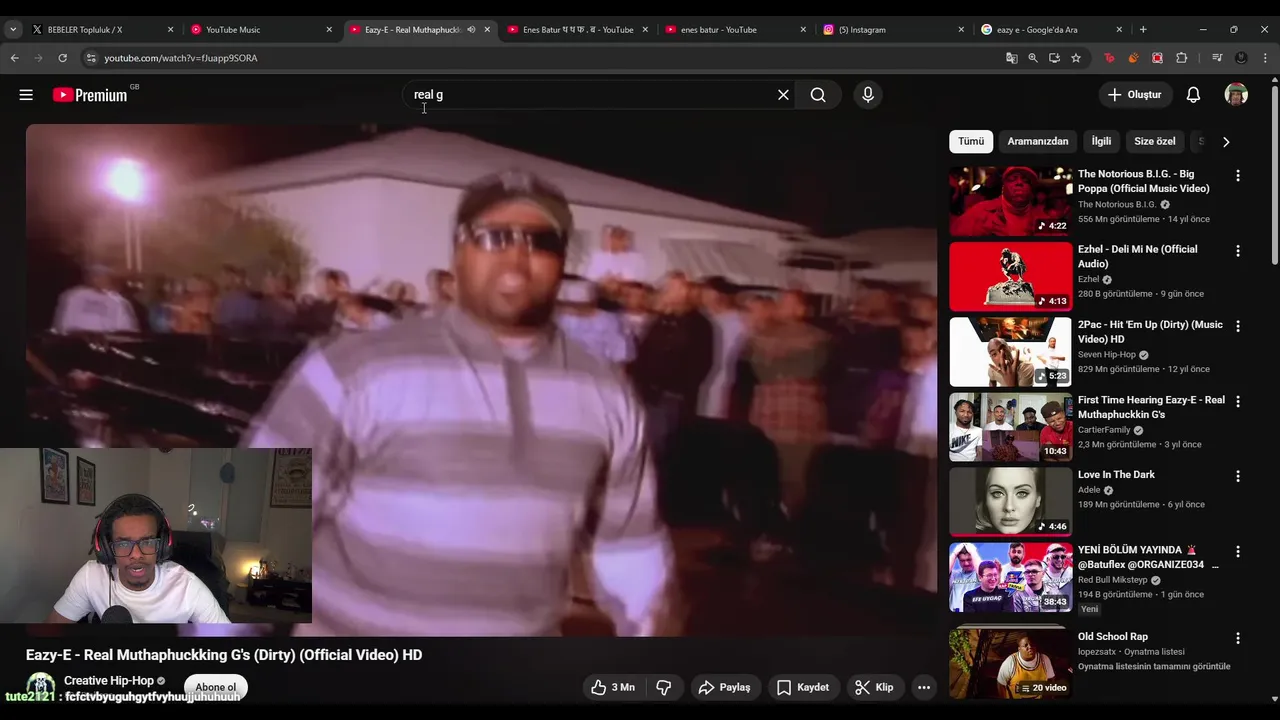The image size is (1280, 720).
Task: Open Creative Hip-Hop channel link
Action: tap(108, 681)
